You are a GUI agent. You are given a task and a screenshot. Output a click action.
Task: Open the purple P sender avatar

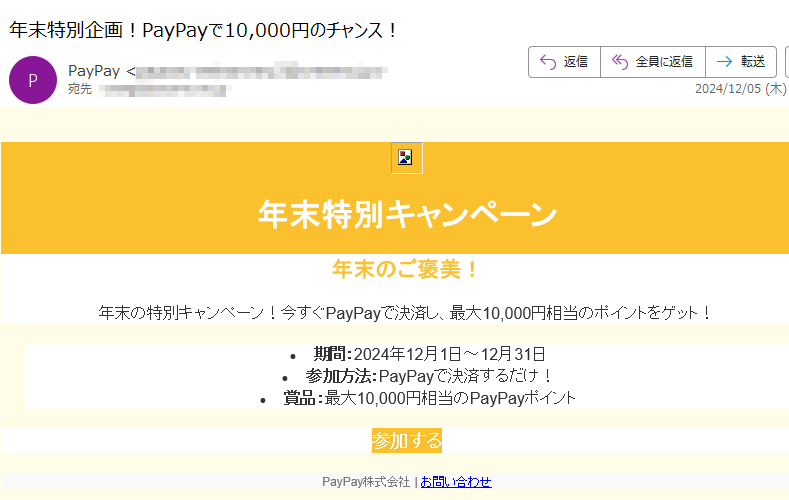[33, 80]
